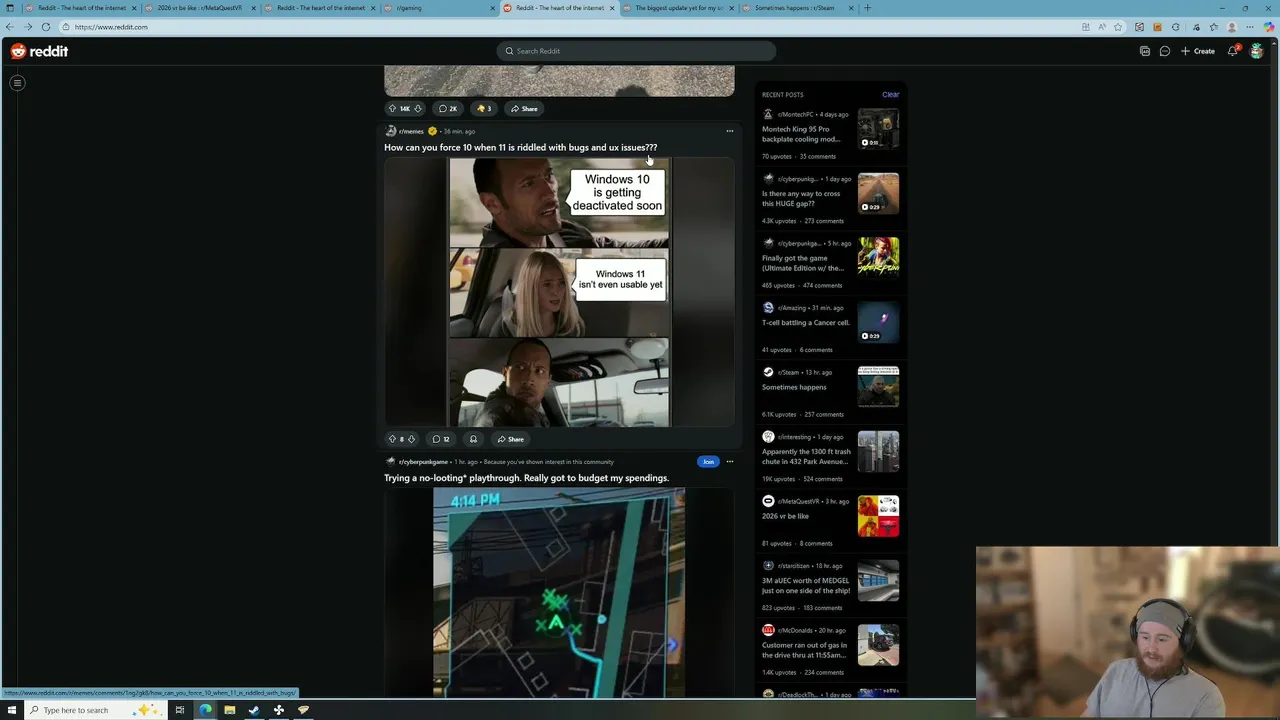
Task: Open the advertise icon in Reddit header
Action: pyautogui.click(x=1145, y=51)
